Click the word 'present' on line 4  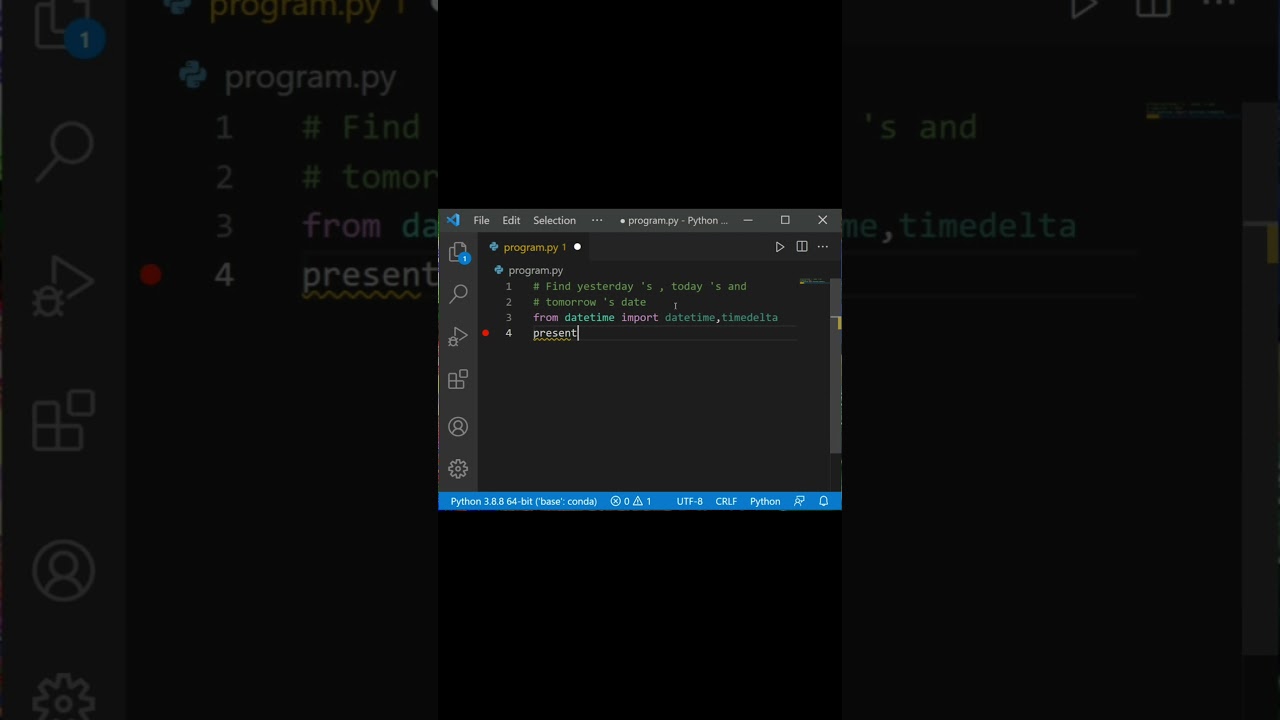[555, 333]
